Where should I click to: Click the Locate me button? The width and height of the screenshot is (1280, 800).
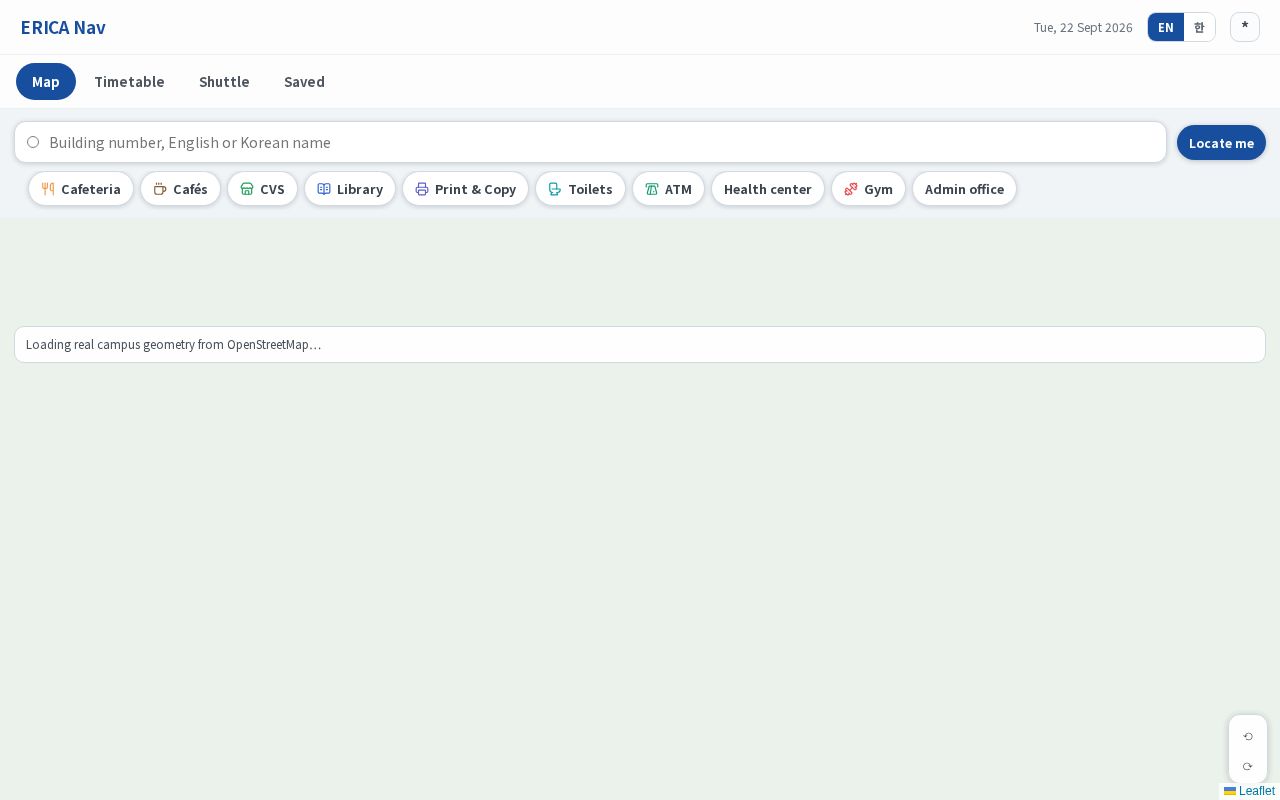click(1221, 143)
